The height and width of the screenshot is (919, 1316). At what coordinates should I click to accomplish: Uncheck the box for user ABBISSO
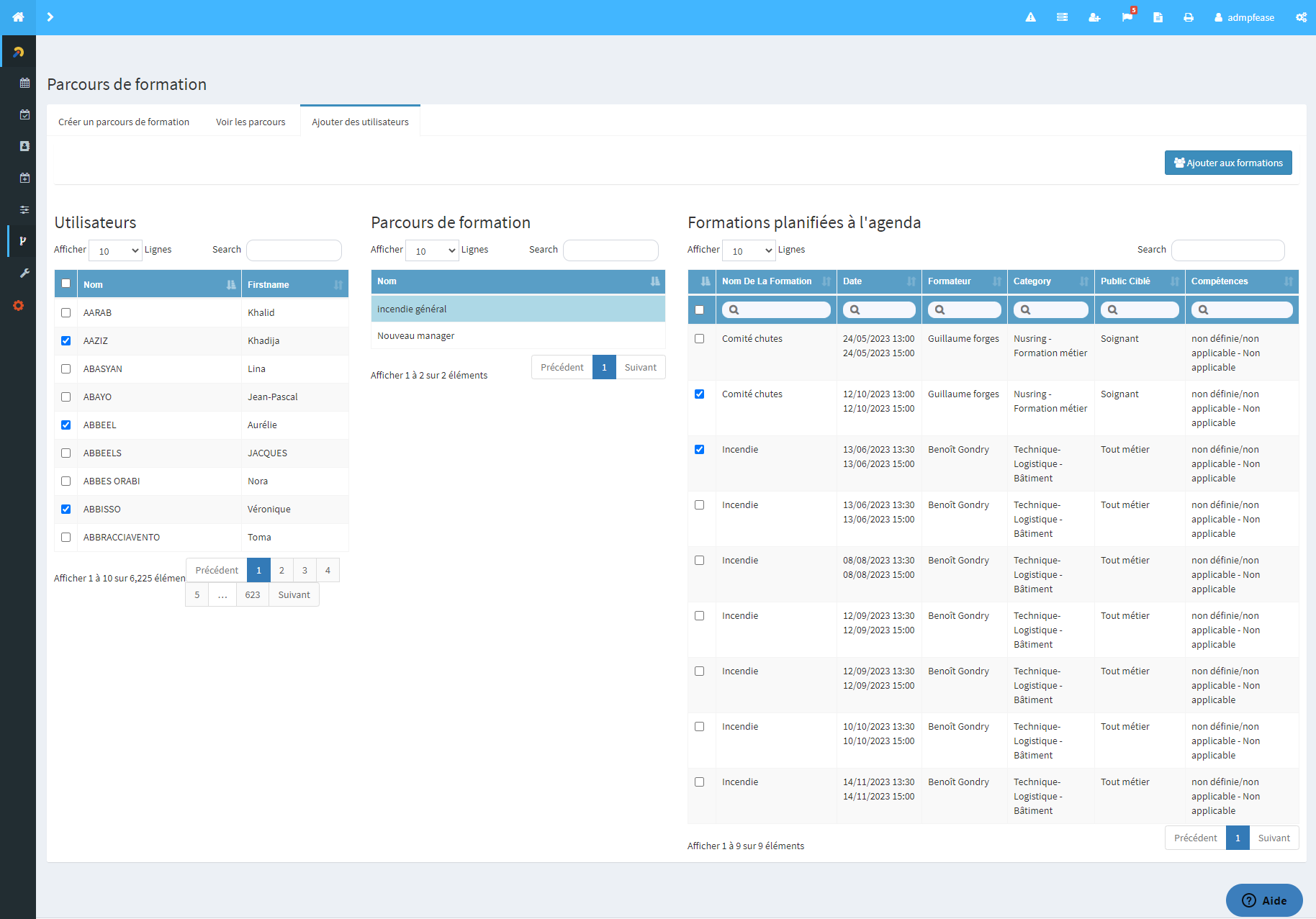pyautogui.click(x=66, y=509)
